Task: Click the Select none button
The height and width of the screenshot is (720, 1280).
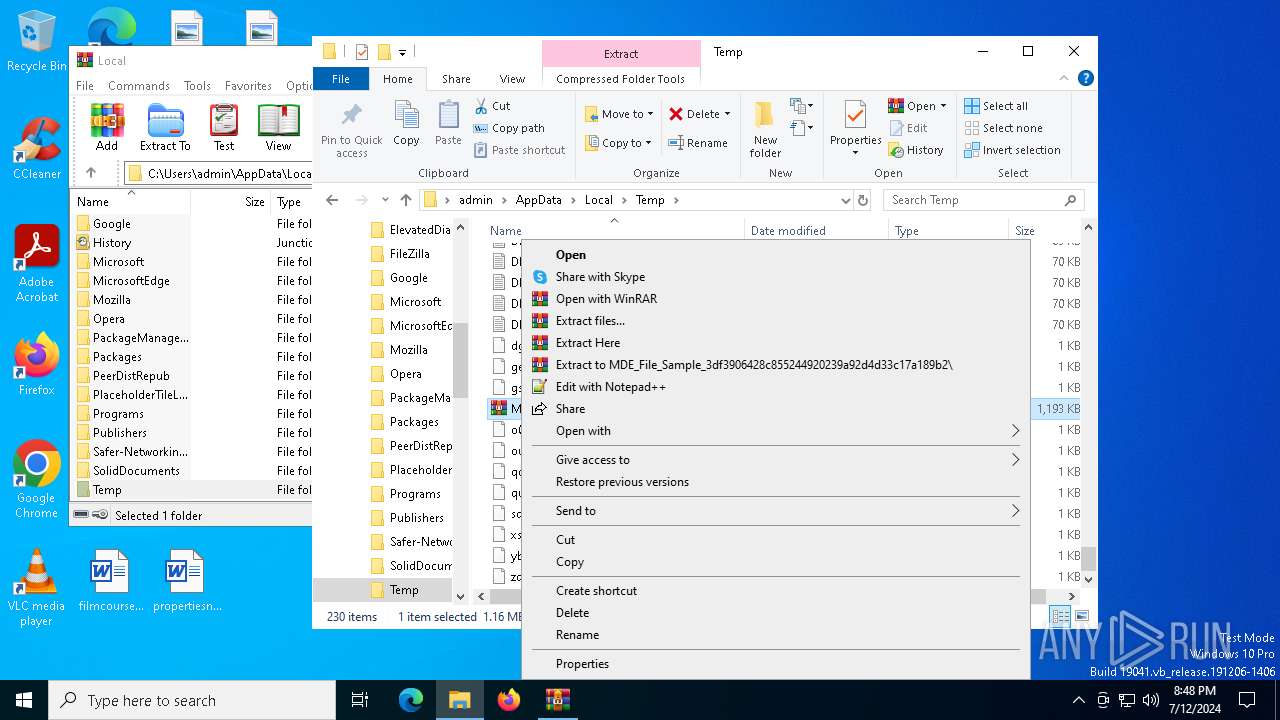Action: [1003, 128]
